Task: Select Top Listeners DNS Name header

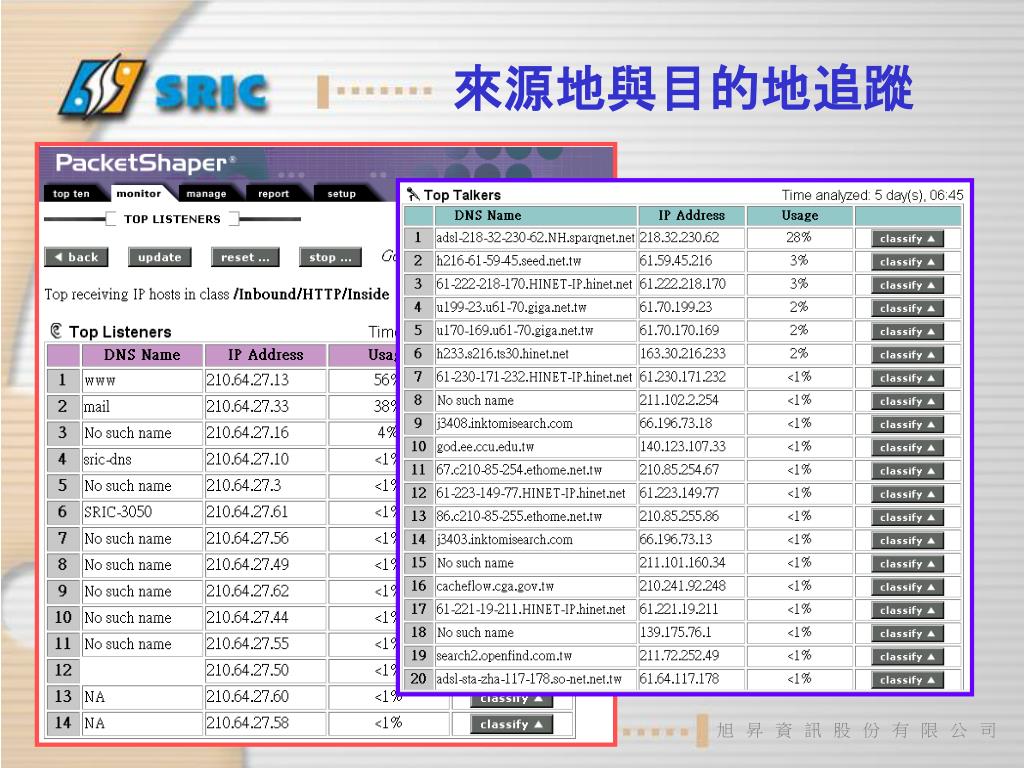Action: (142, 355)
